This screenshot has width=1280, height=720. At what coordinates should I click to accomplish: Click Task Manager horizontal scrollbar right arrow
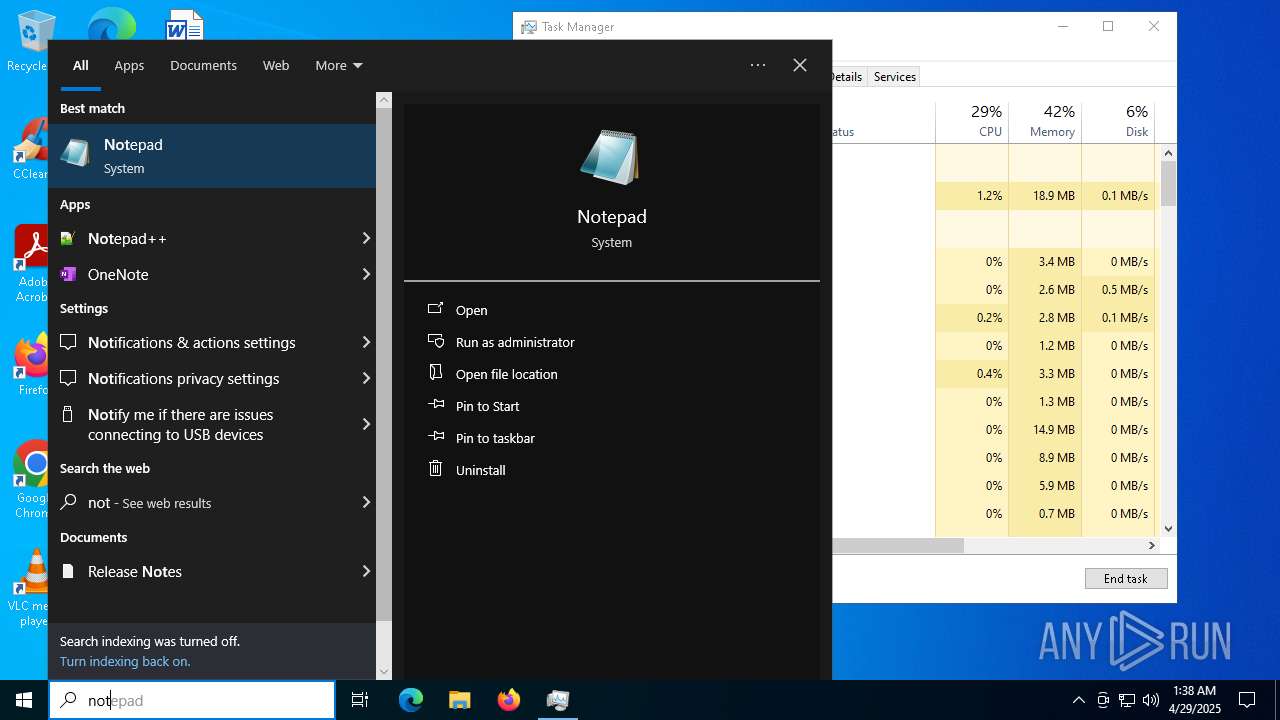click(x=1152, y=545)
